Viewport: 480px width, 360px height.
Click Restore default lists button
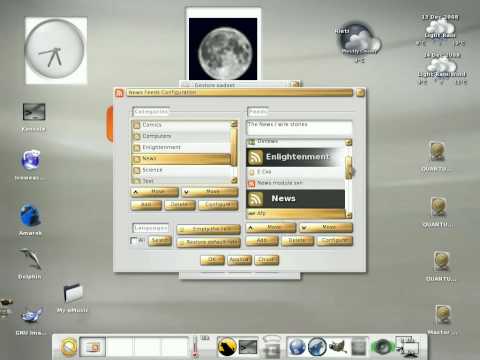coord(208,242)
